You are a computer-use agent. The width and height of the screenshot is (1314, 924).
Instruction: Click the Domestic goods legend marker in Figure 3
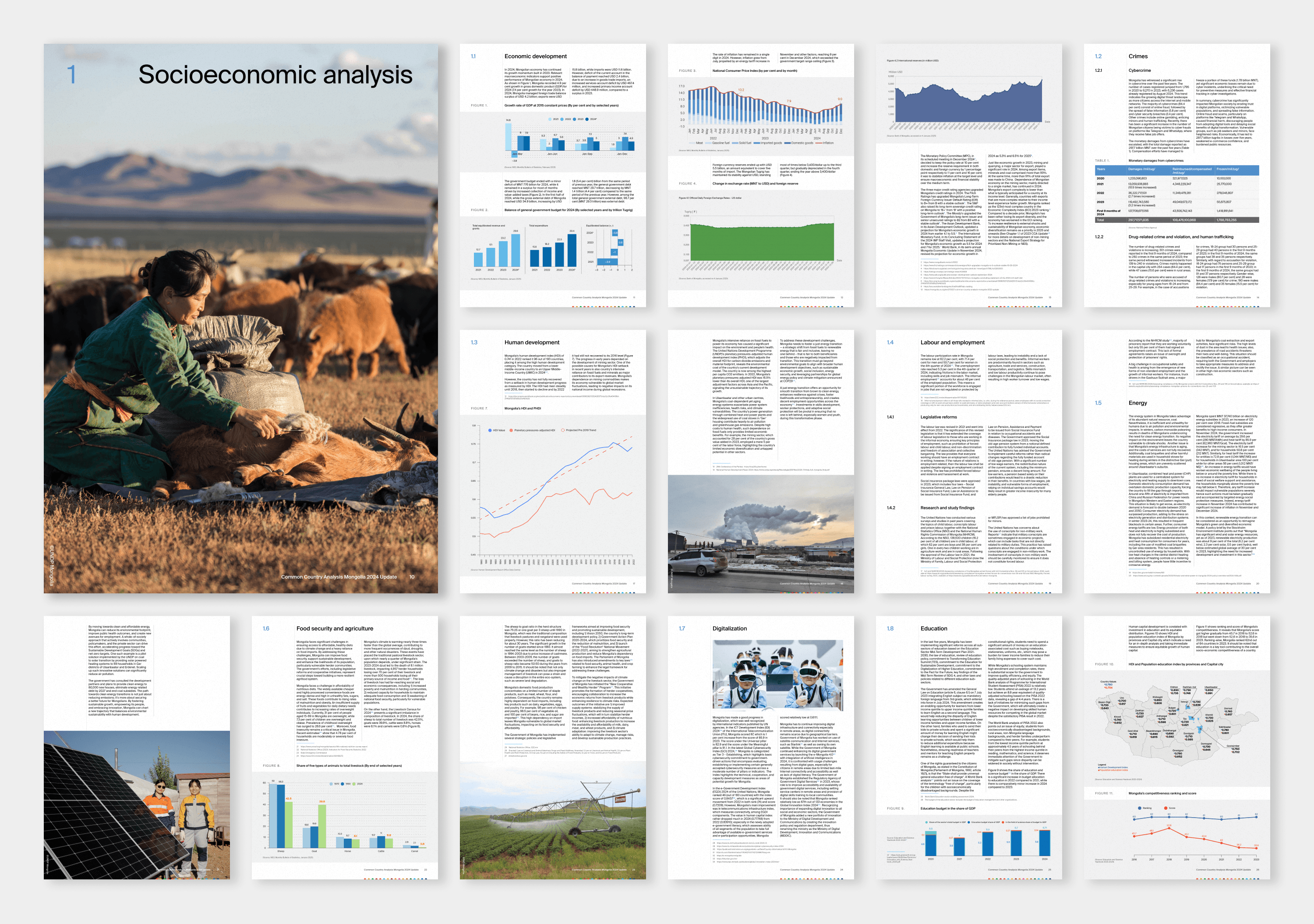(788, 143)
